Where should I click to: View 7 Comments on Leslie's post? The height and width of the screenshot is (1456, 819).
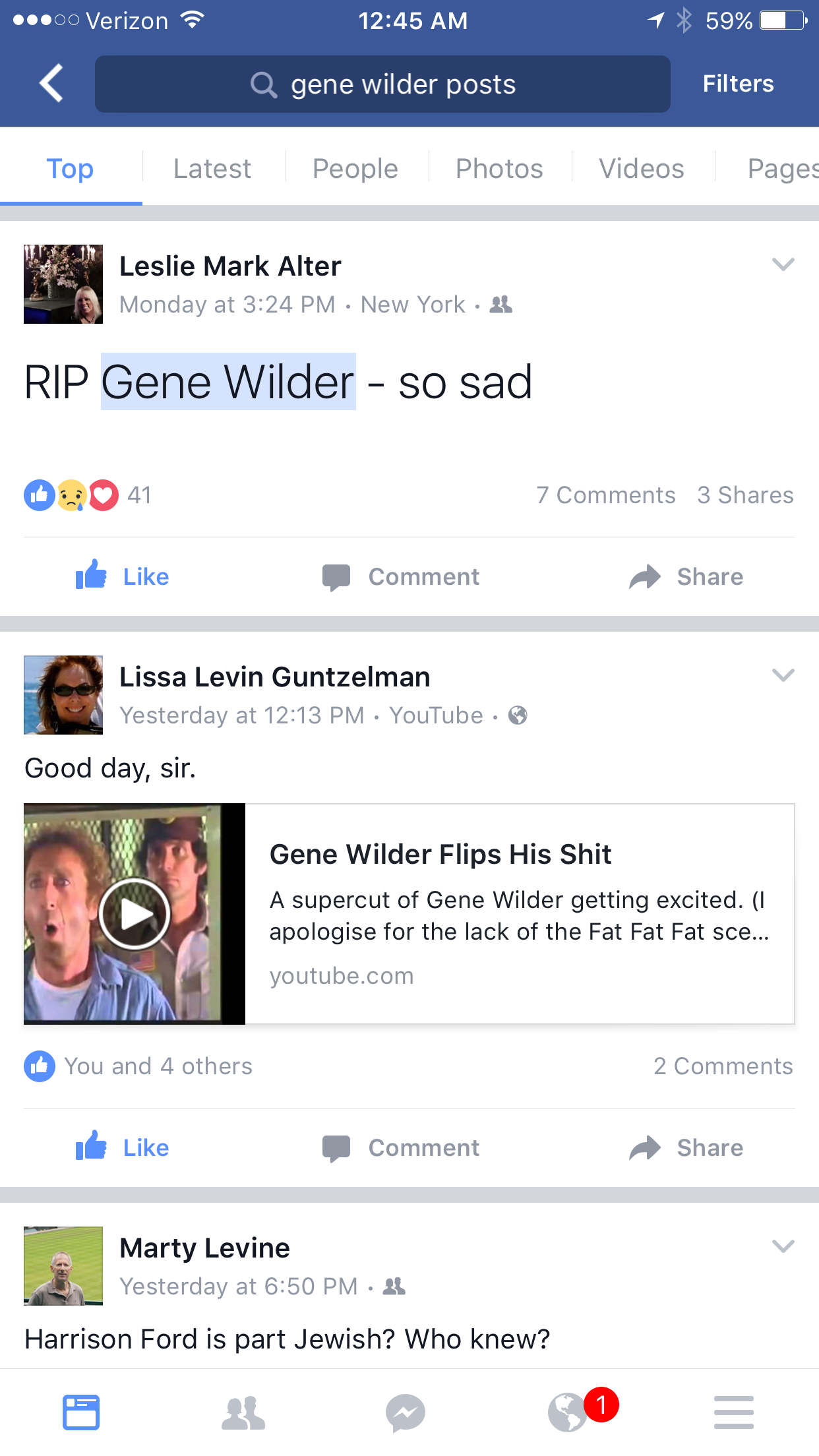point(605,495)
